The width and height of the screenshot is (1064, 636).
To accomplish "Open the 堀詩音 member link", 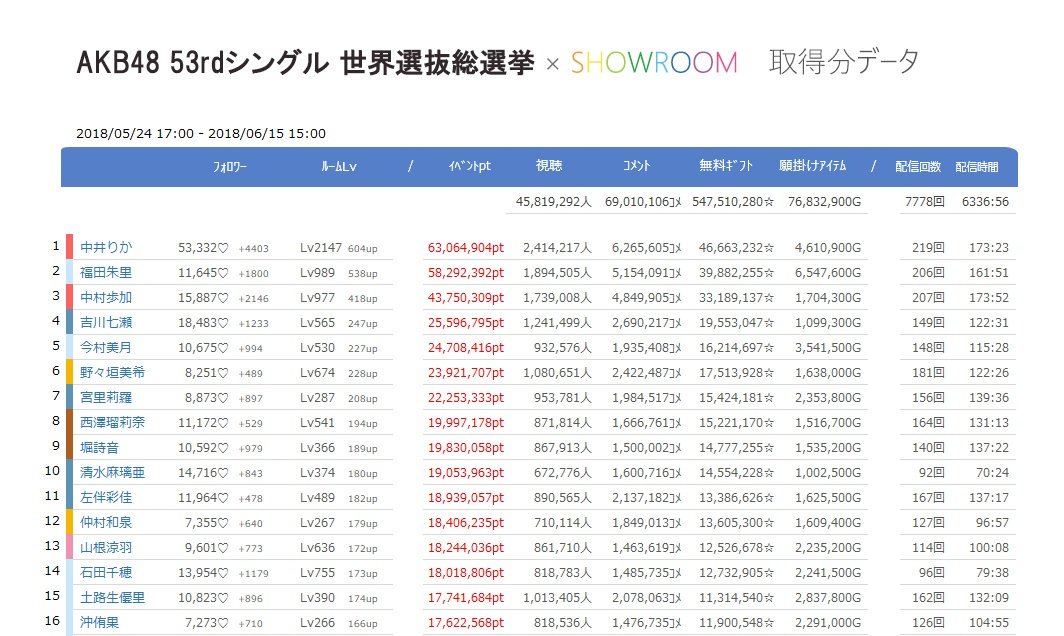I will pyautogui.click(x=100, y=448).
